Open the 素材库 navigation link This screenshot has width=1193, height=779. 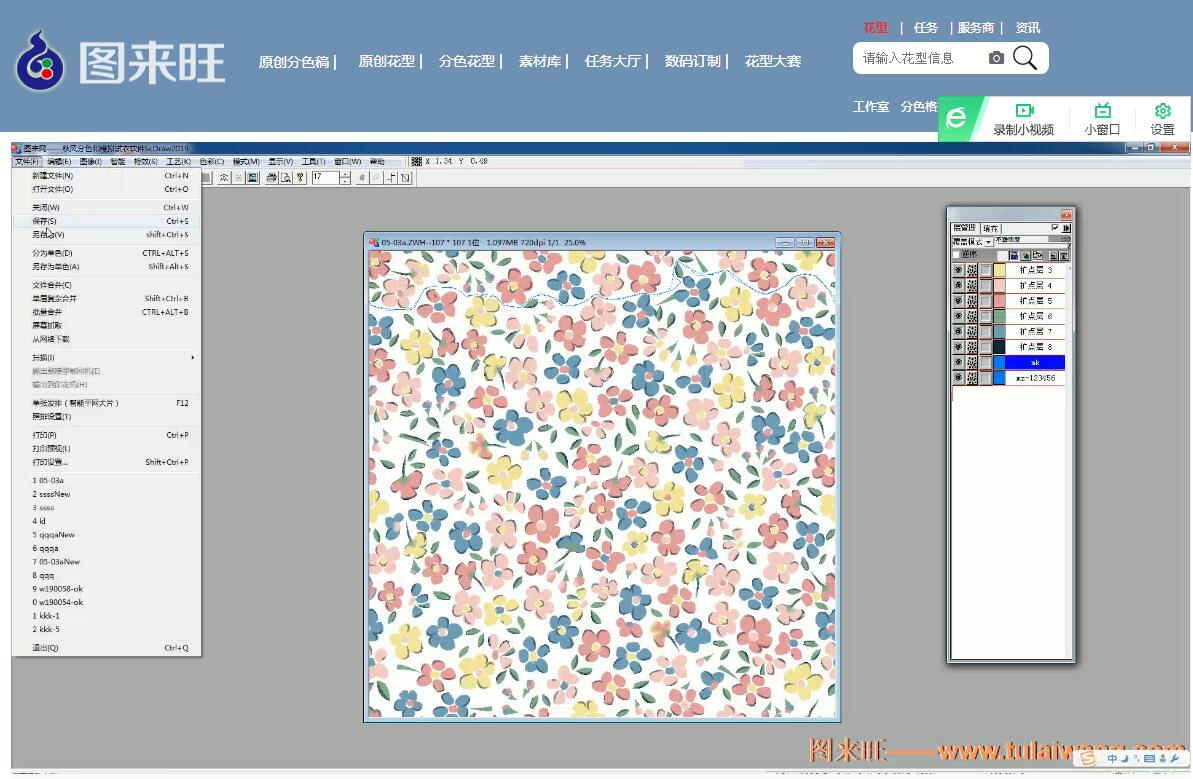click(x=539, y=61)
